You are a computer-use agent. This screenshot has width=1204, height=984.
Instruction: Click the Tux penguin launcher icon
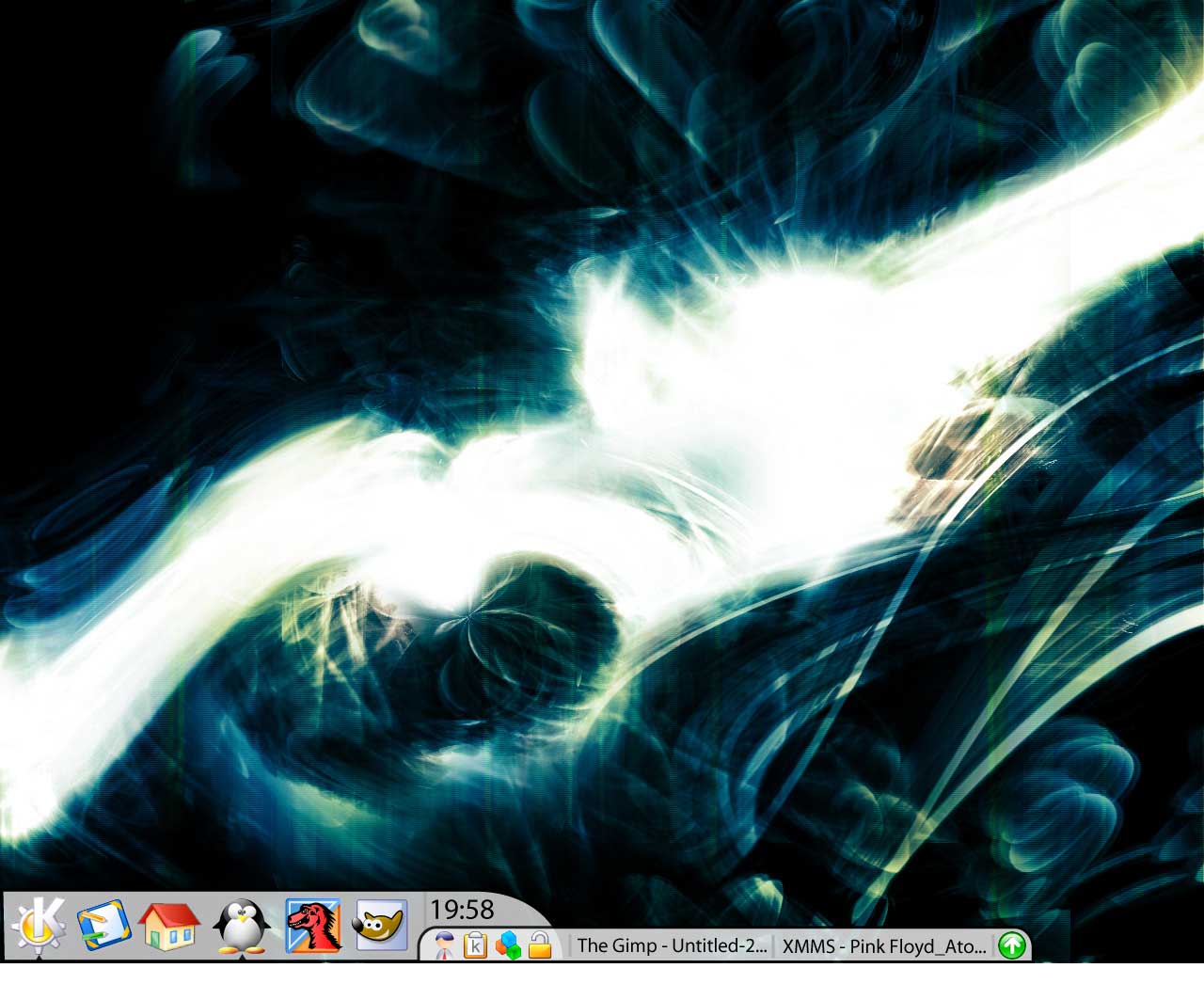(x=242, y=927)
